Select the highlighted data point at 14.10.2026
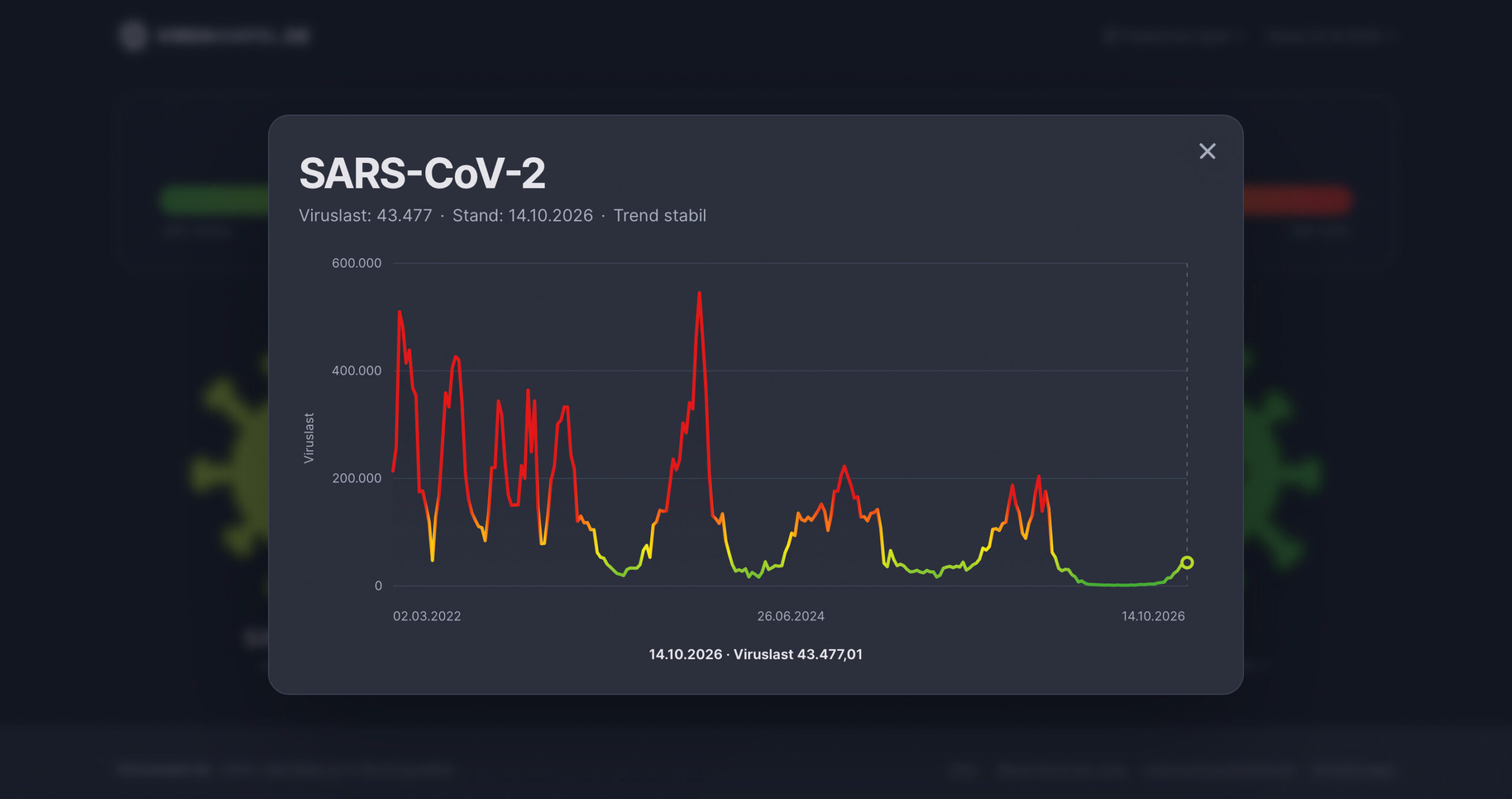Image resolution: width=1512 pixels, height=799 pixels. 1187,562
